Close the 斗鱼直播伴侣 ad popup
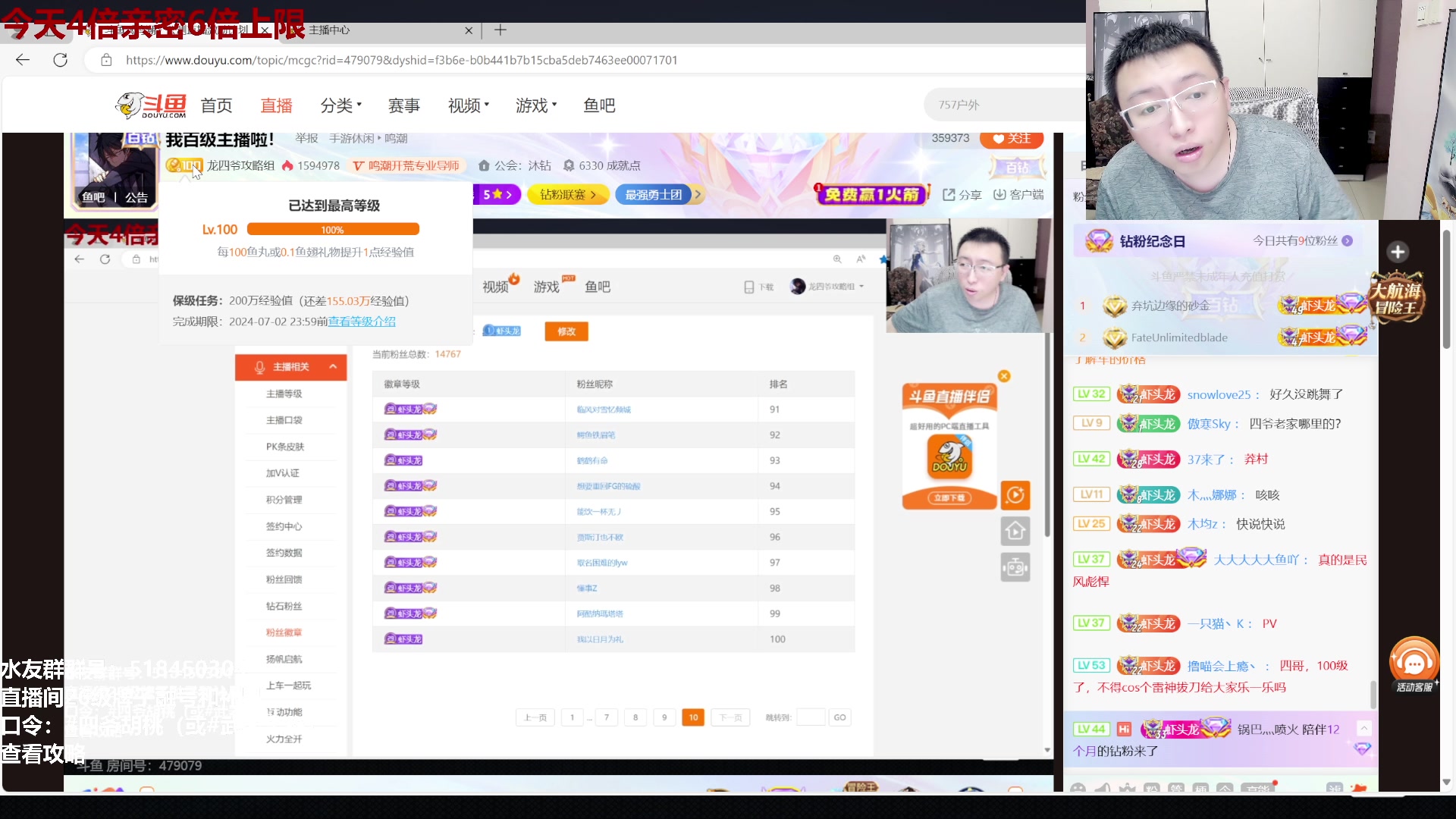Viewport: 1456px width, 819px height. (1004, 376)
